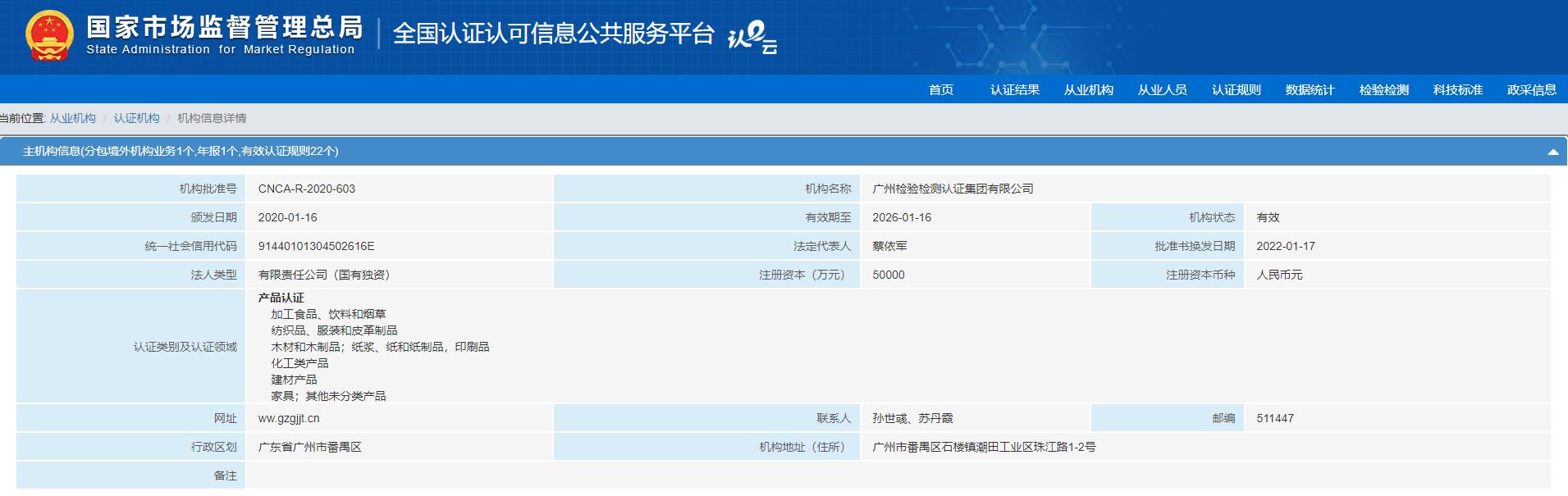Open the 认证结果 menu

(x=1014, y=90)
